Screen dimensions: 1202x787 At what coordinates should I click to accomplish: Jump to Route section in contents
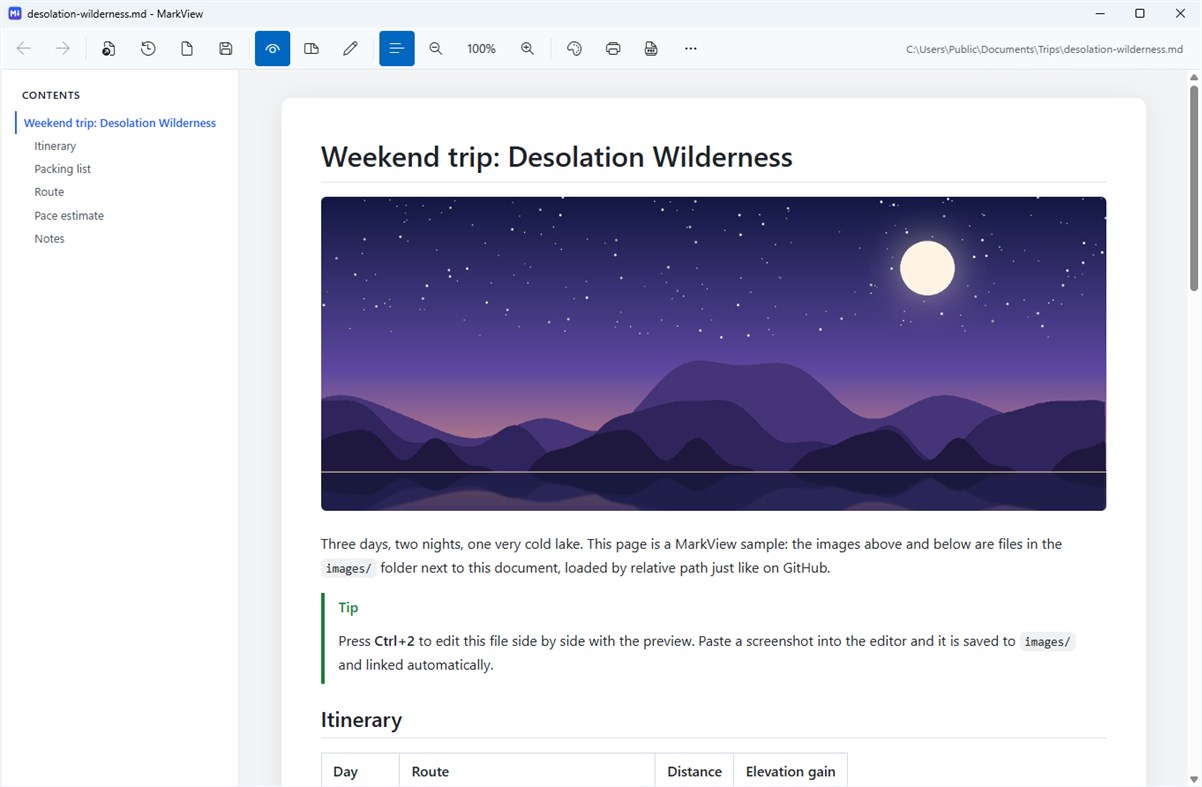pyautogui.click(x=49, y=192)
